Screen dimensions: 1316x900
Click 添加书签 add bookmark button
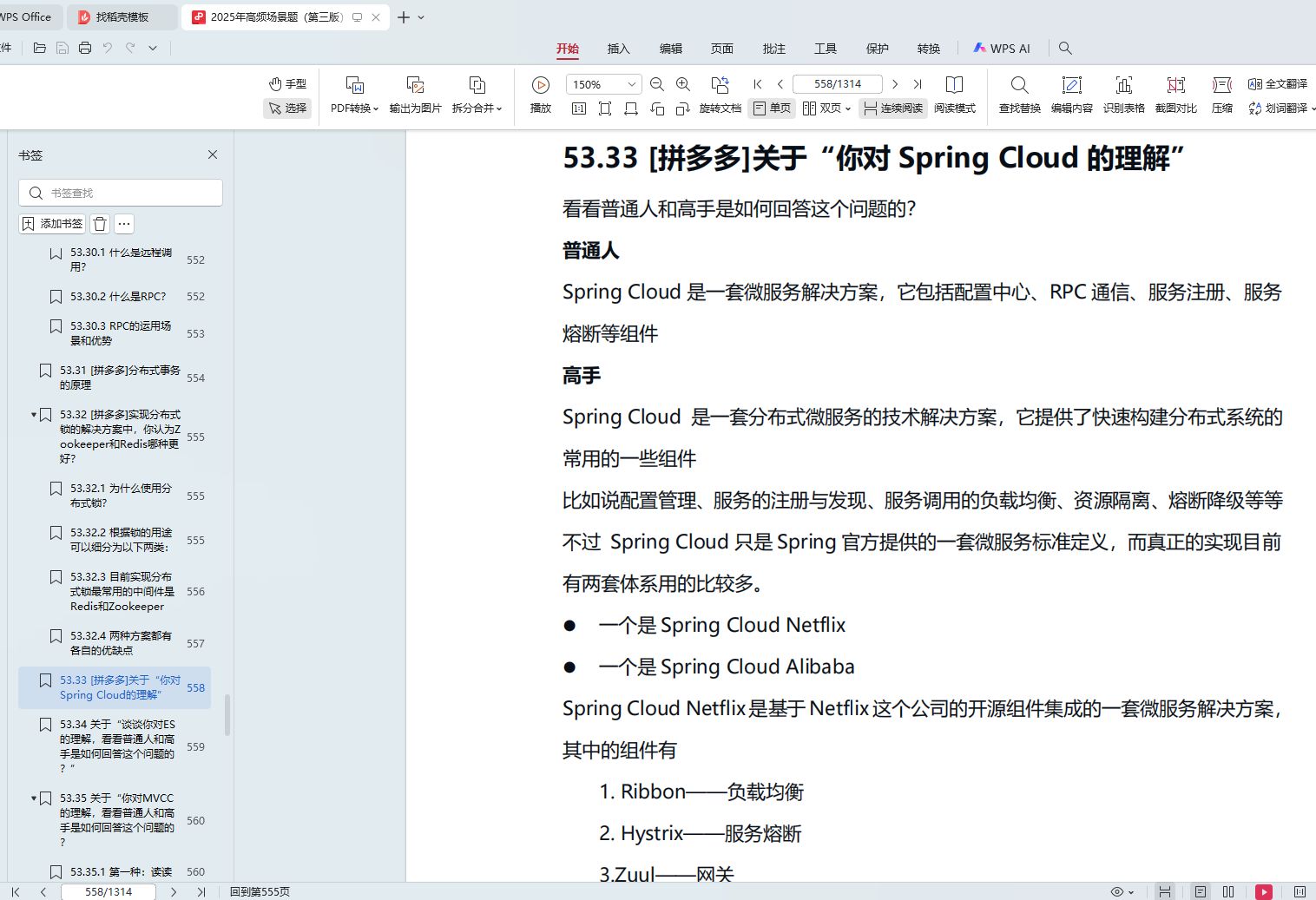pyautogui.click(x=52, y=224)
